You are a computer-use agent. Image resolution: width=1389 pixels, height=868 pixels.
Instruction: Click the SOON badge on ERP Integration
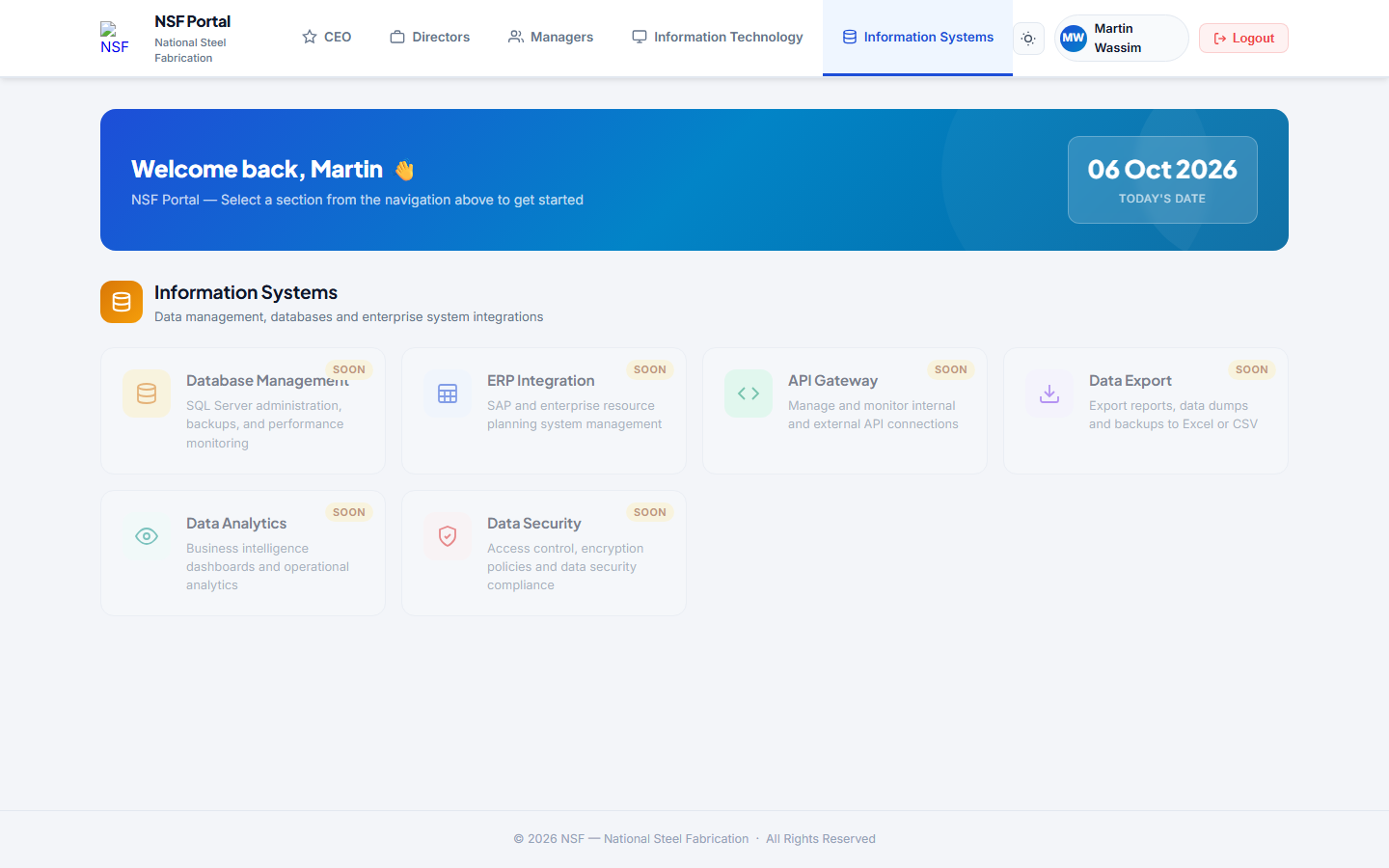(650, 369)
